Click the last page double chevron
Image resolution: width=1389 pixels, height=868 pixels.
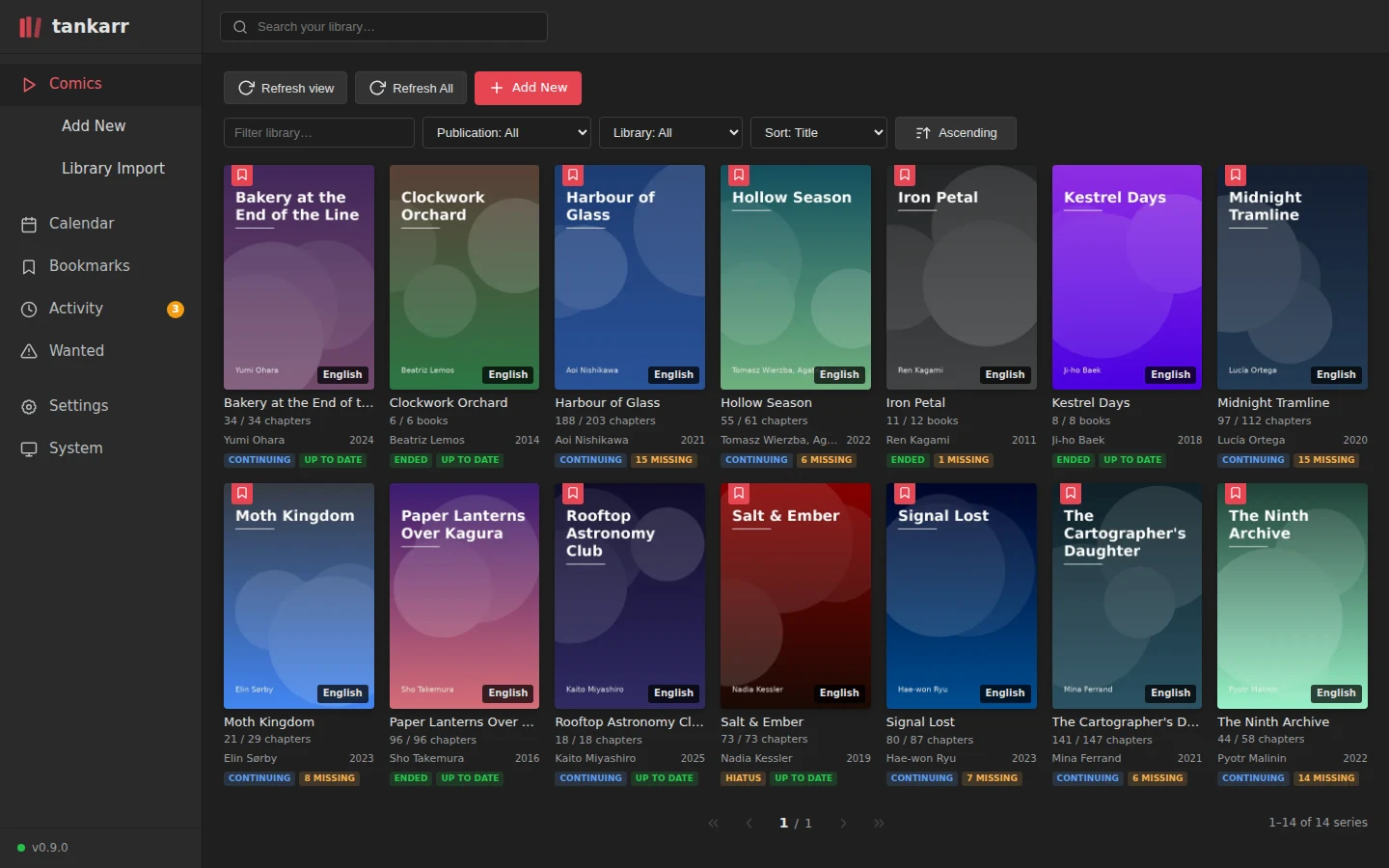(879, 823)
